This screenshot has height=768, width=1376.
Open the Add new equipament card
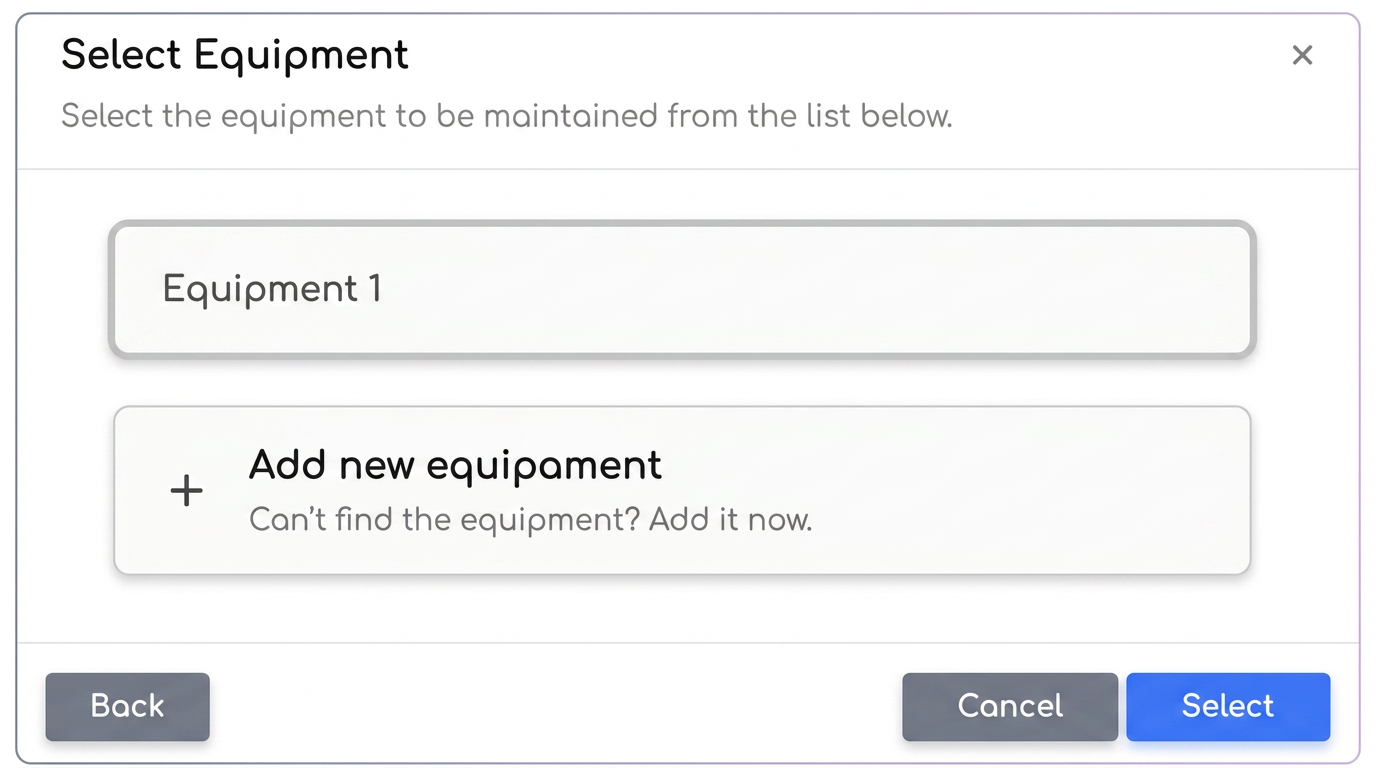pyautogui.click(x=682, y=490)
